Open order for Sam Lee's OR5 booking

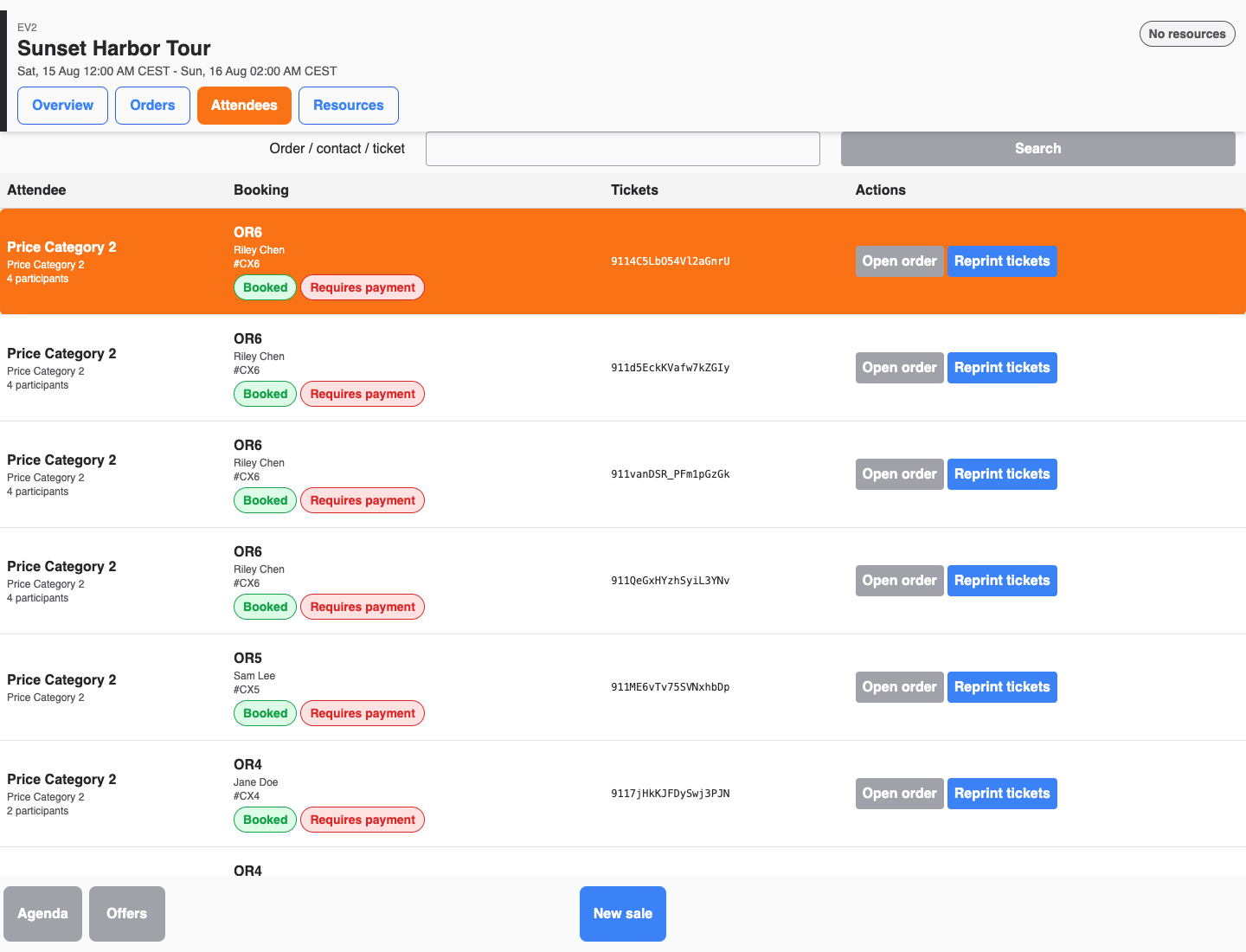[899, 687]
